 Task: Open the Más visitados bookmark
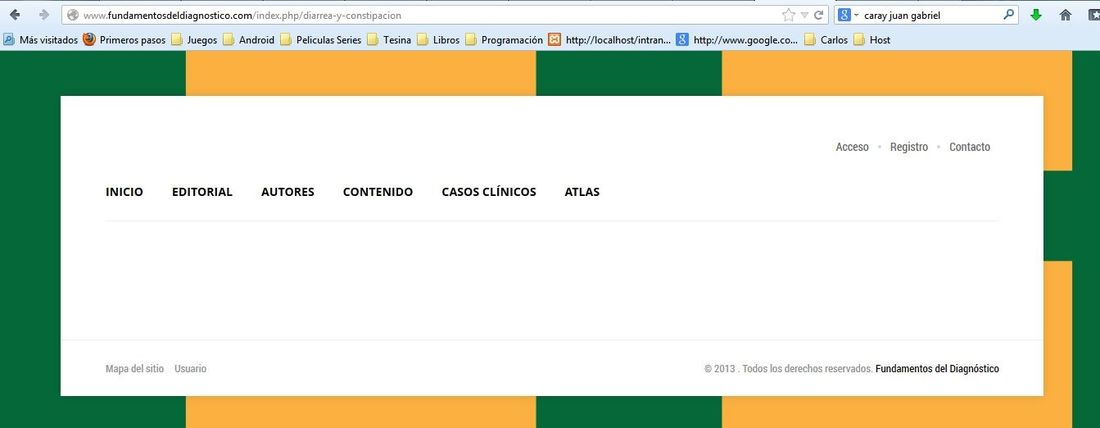[x=41, y=40]
